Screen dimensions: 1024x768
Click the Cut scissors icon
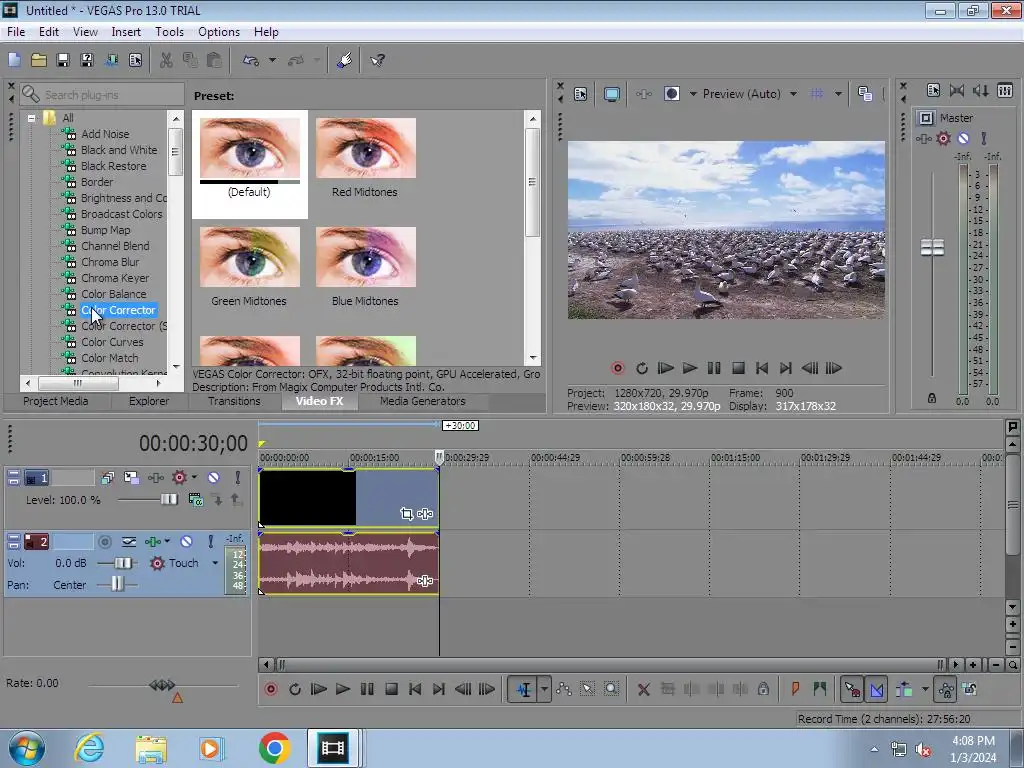tap(167, 60)
